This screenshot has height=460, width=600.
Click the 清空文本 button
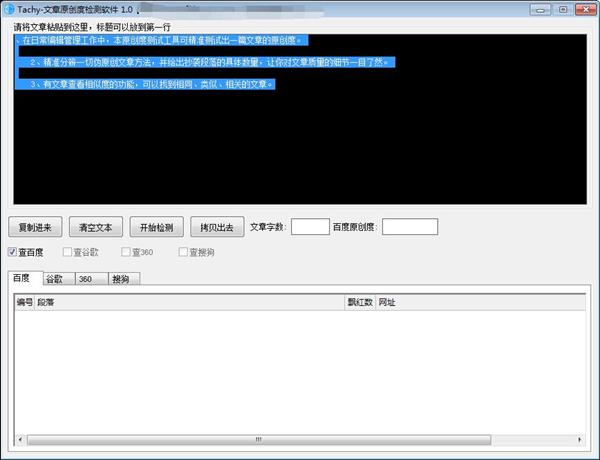point(96,227)
